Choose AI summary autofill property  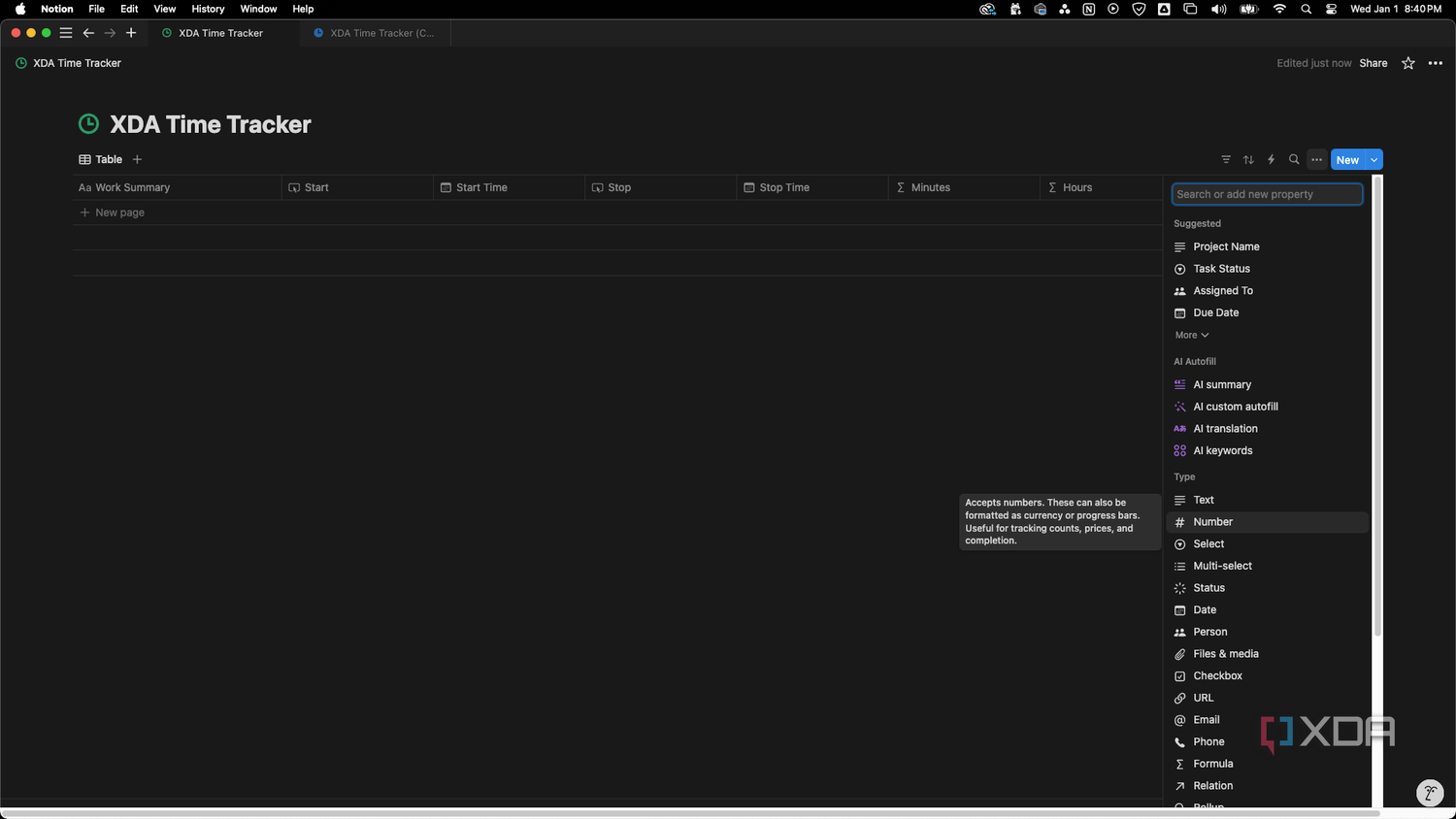pyautogui.click(x=1267, y=384)
